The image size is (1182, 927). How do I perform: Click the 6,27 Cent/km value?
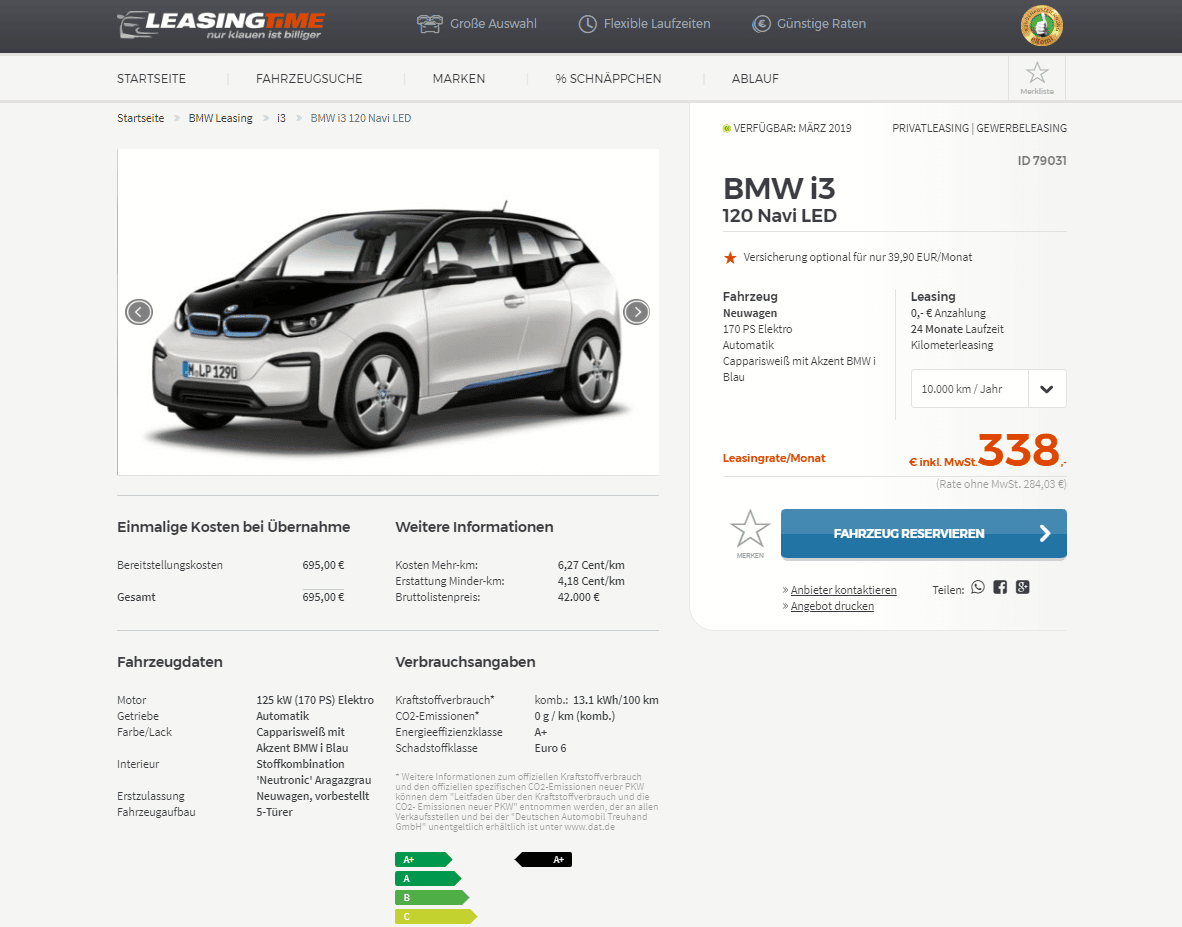[591, 565]
